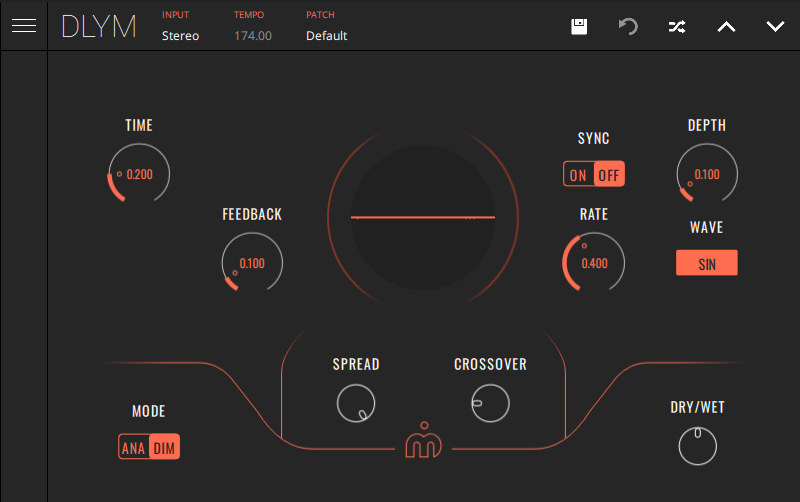Click the DLYM plugin title
Image resolution: width=800 pixels, height=502 pixels.
coord(98,27)
